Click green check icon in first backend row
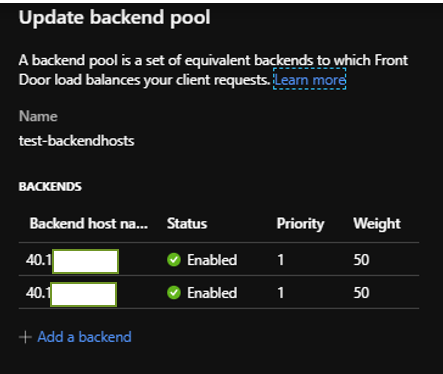The height and width of the screenshot is (374, 443). 174,260
